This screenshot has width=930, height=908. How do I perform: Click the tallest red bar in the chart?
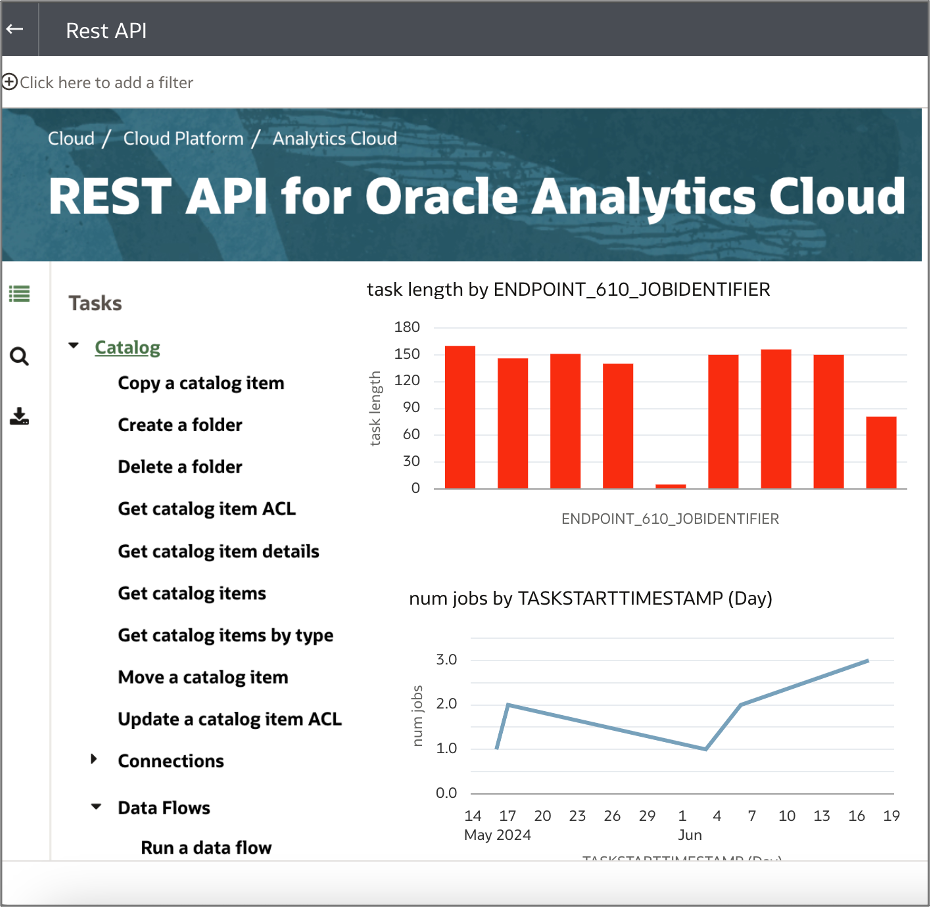tap(458, 420)
